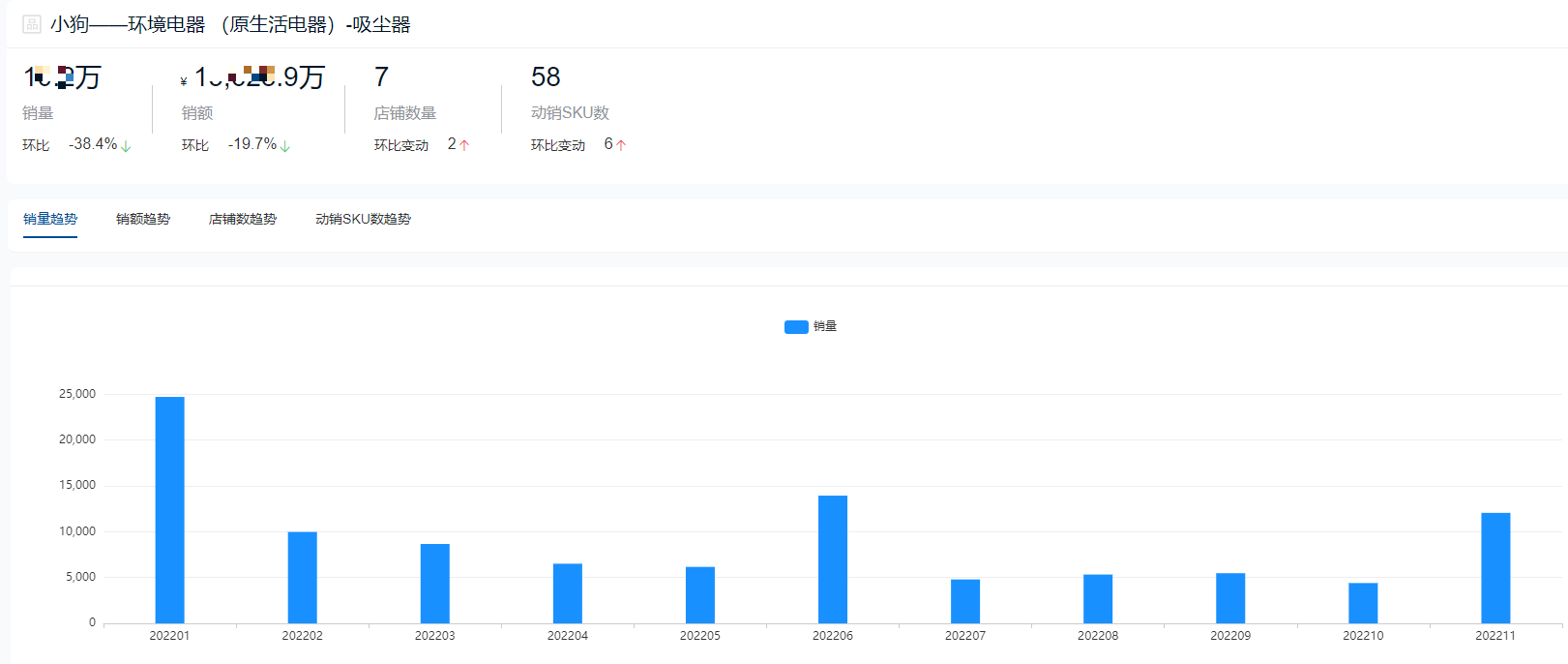Image resolution: width=1568 pixels, height=664 pixels.
Task: Click the 销额 metric label
Action: click(197, 113)
